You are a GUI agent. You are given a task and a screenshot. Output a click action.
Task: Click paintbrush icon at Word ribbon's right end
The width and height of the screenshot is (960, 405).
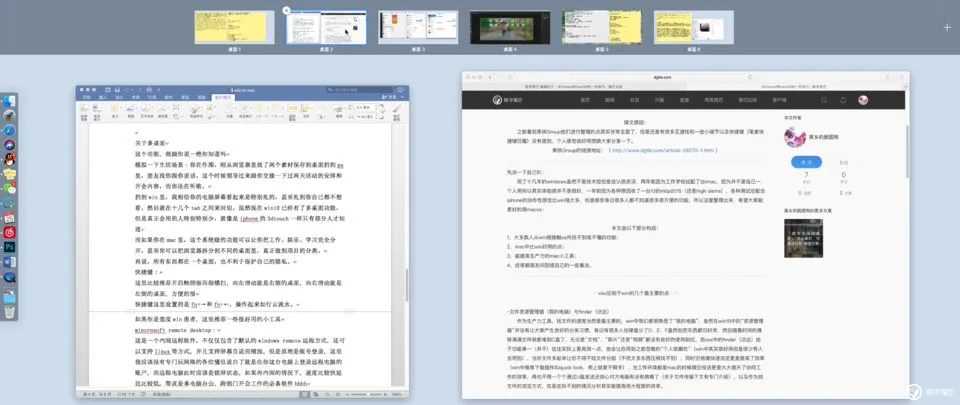397,109
